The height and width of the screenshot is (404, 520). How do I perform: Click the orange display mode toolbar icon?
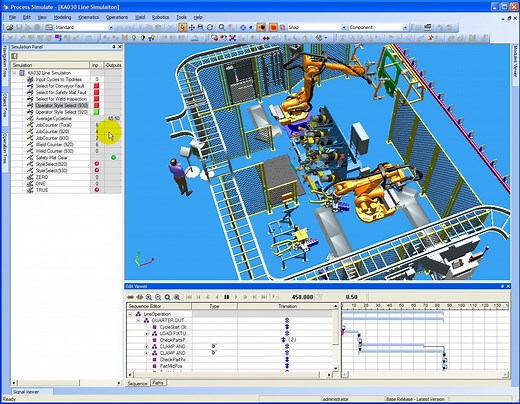[273, 27]
